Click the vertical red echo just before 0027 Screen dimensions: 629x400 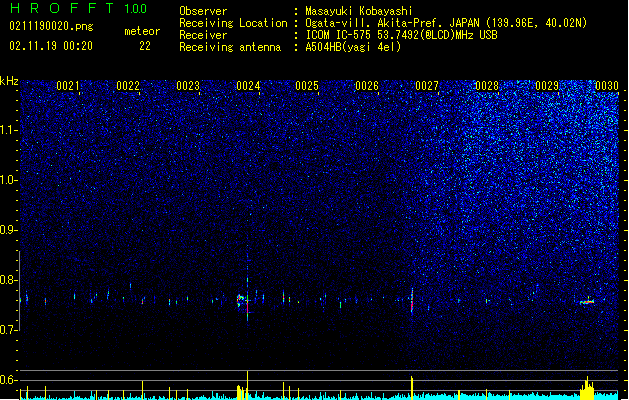412,300
